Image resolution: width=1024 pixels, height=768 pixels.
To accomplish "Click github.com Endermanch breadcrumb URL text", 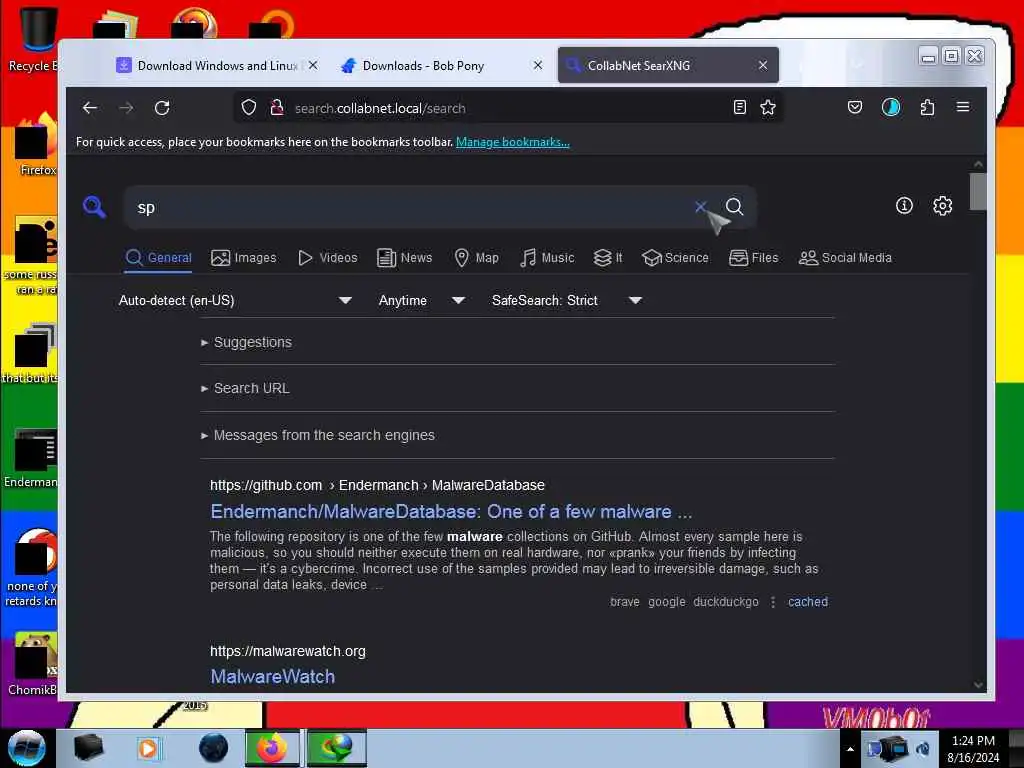I will click(x=377, y=485).
